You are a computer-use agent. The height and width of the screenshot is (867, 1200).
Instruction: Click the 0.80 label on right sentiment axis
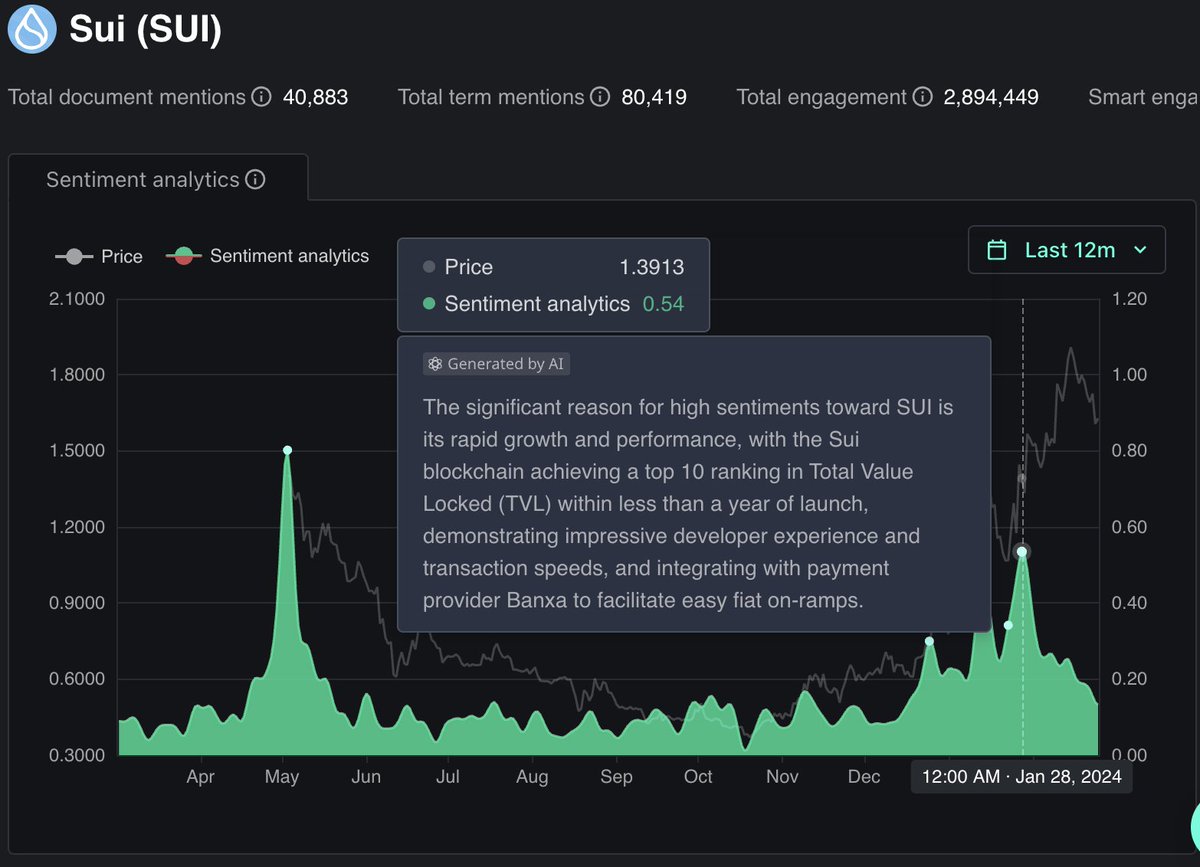pos(1129,451)
